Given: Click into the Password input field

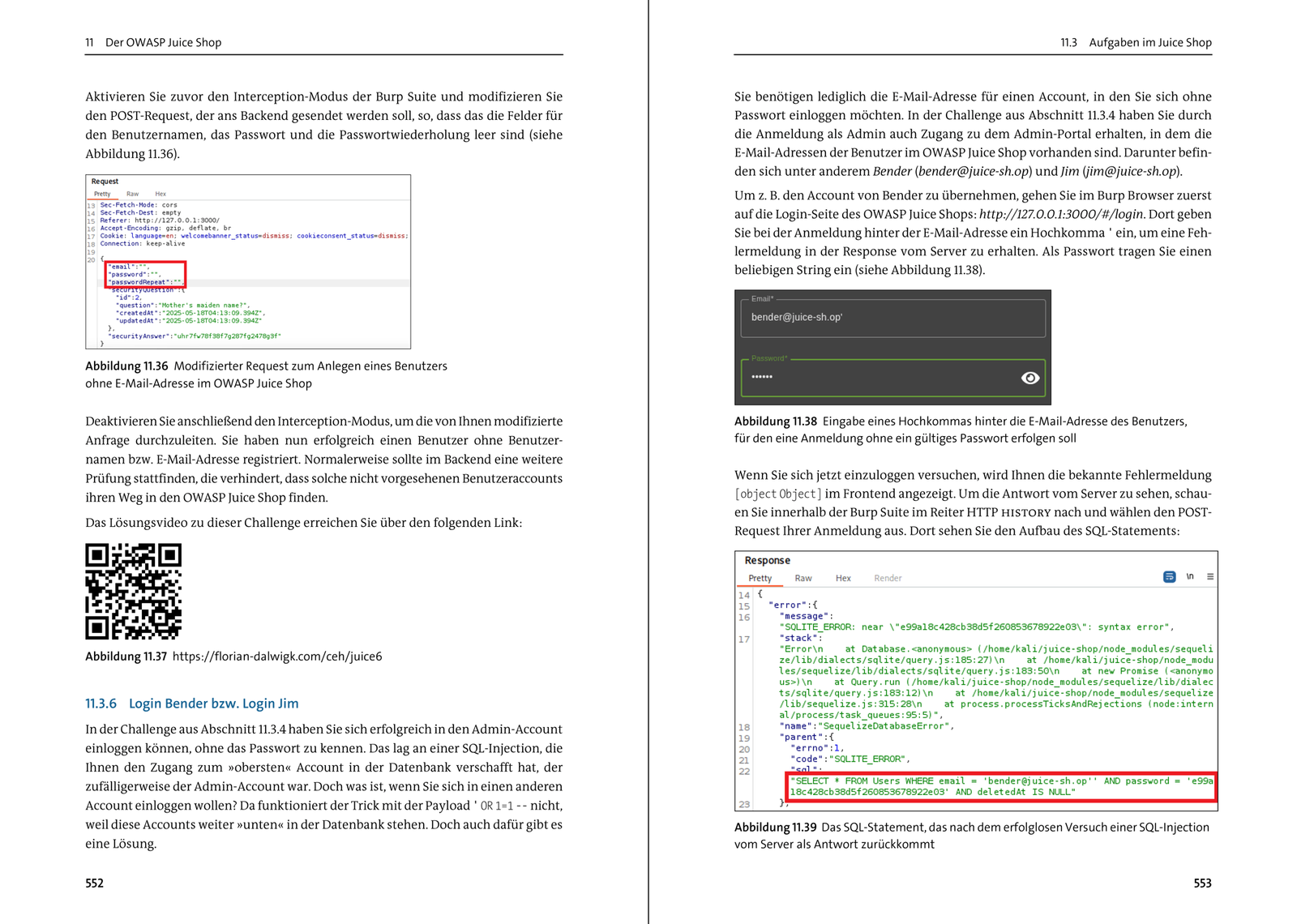Looking at the screenshot, I should pos(892,377).
